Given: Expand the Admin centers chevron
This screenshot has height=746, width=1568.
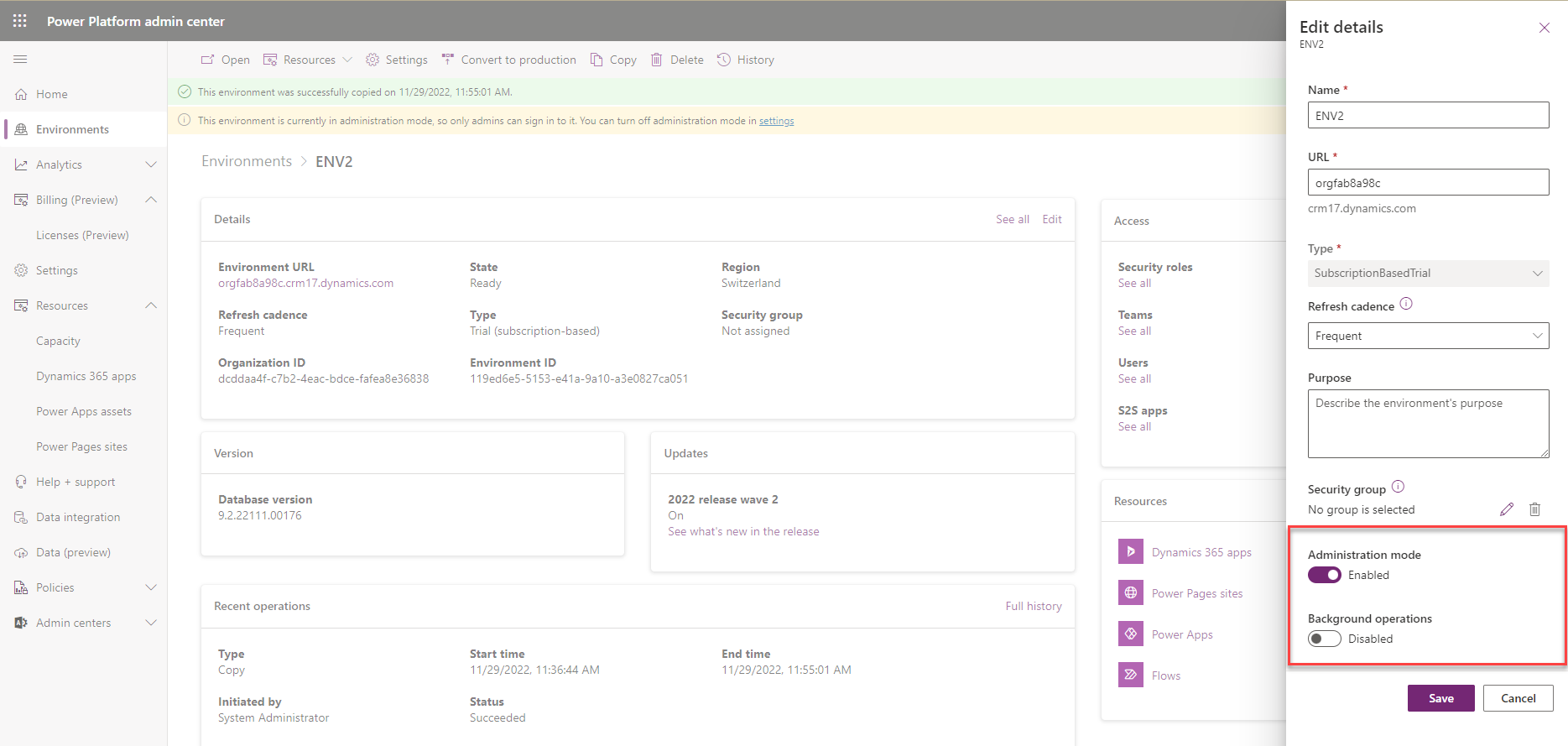Looking at the screenshot, I should pyautogui.click(x=151, y=623).
